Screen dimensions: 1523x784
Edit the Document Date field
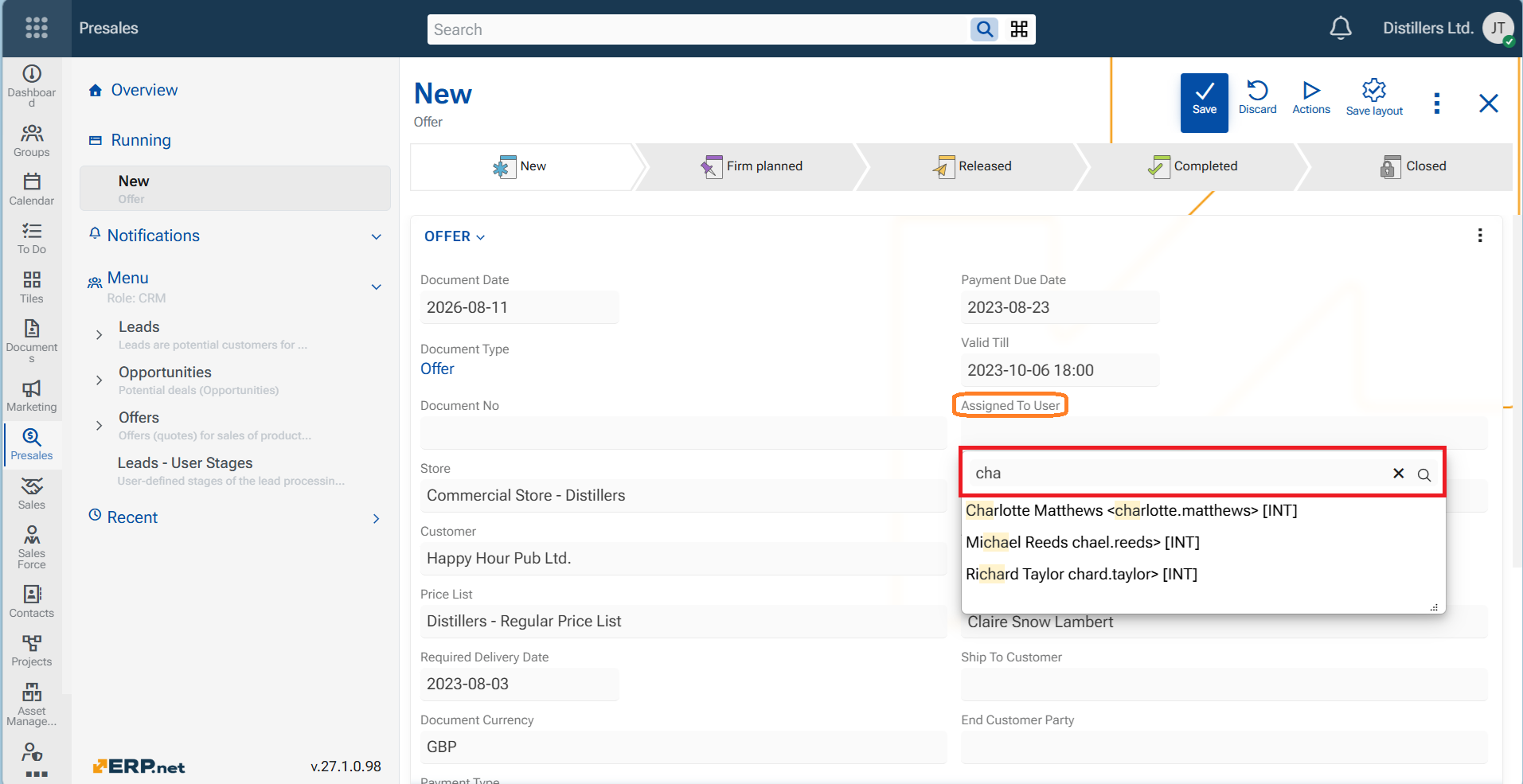519,307
